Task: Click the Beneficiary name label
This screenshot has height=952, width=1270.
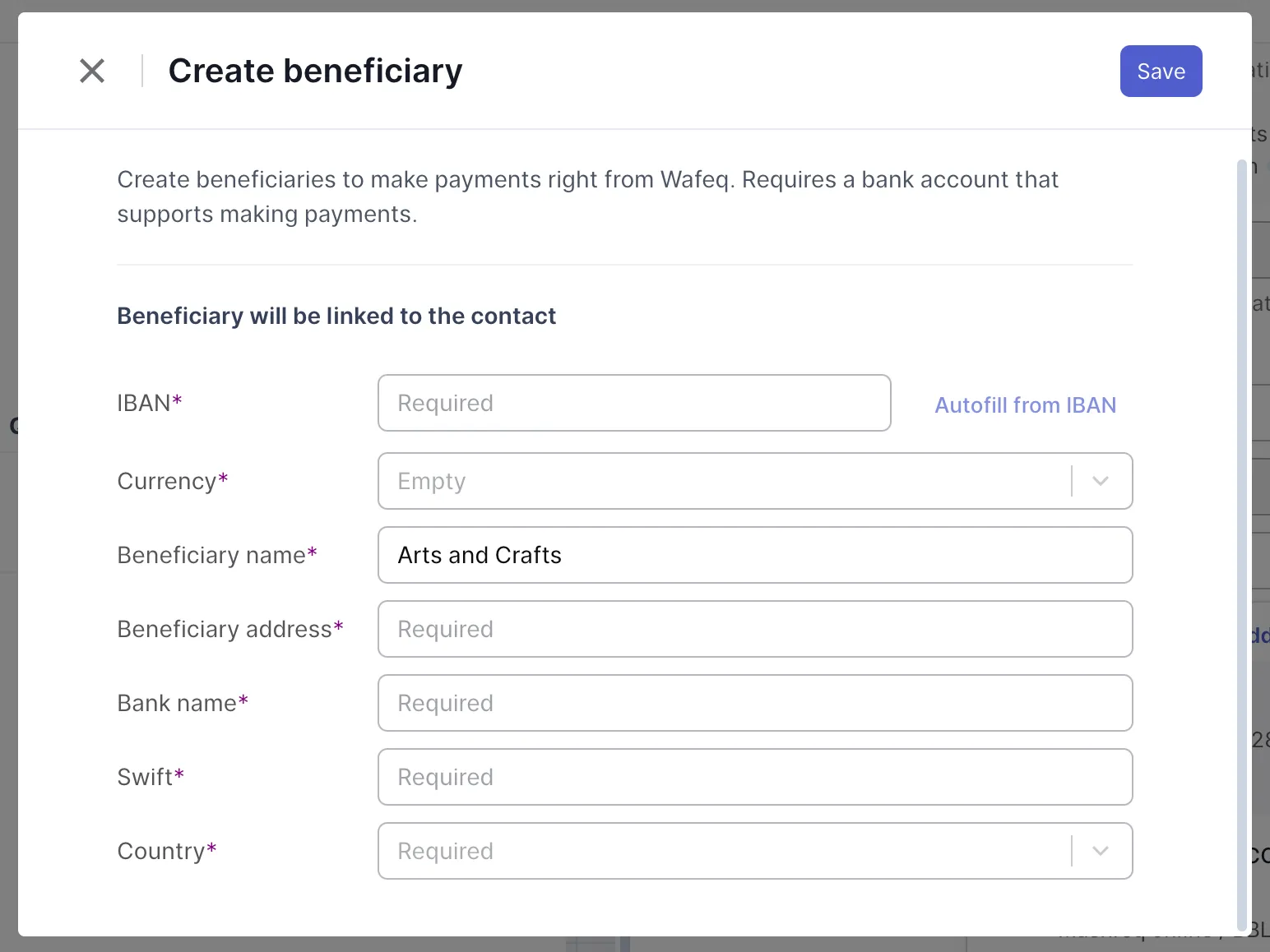Action: 211,555
